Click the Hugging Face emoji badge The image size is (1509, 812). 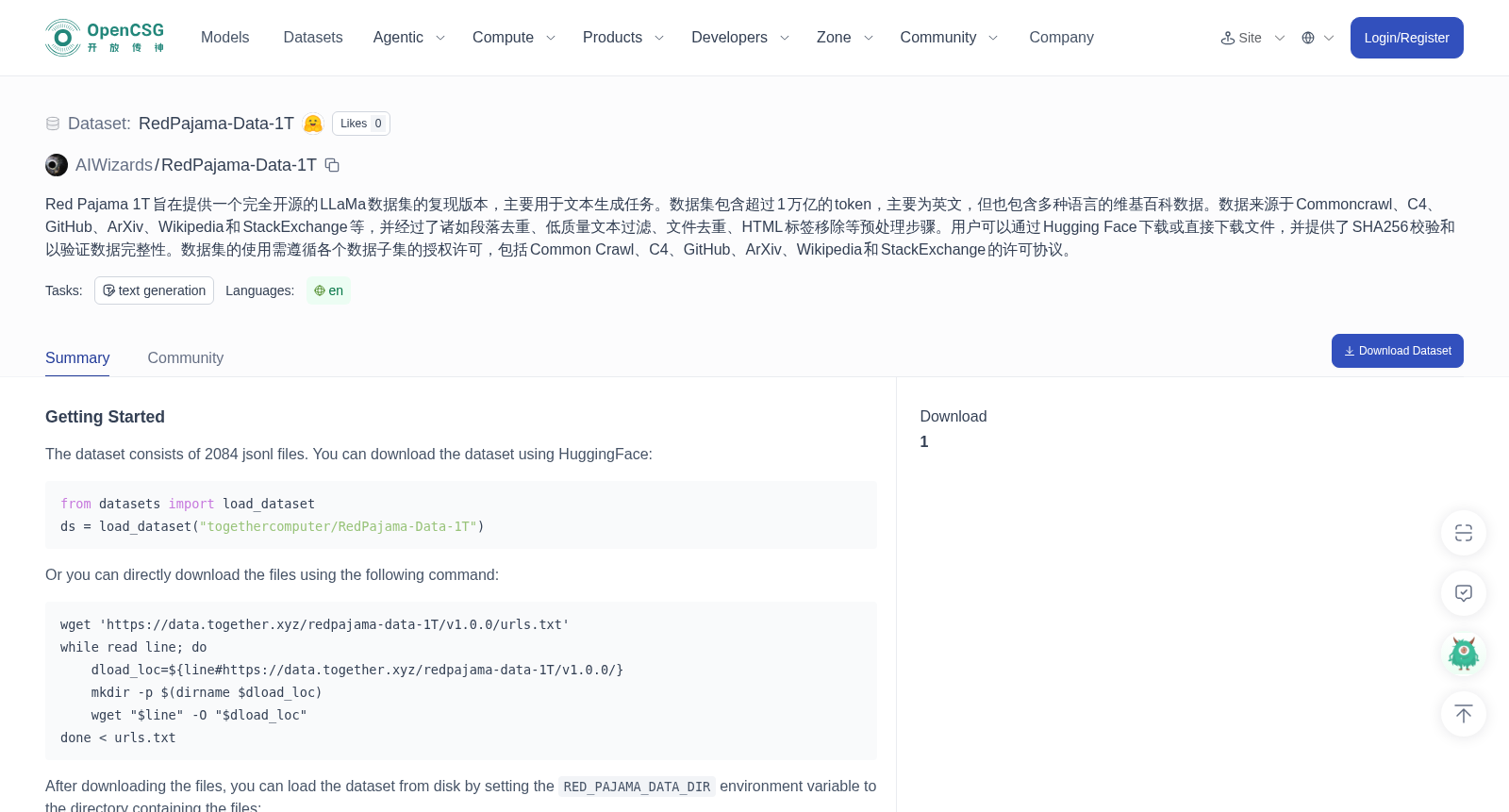[x=313, y=124]
